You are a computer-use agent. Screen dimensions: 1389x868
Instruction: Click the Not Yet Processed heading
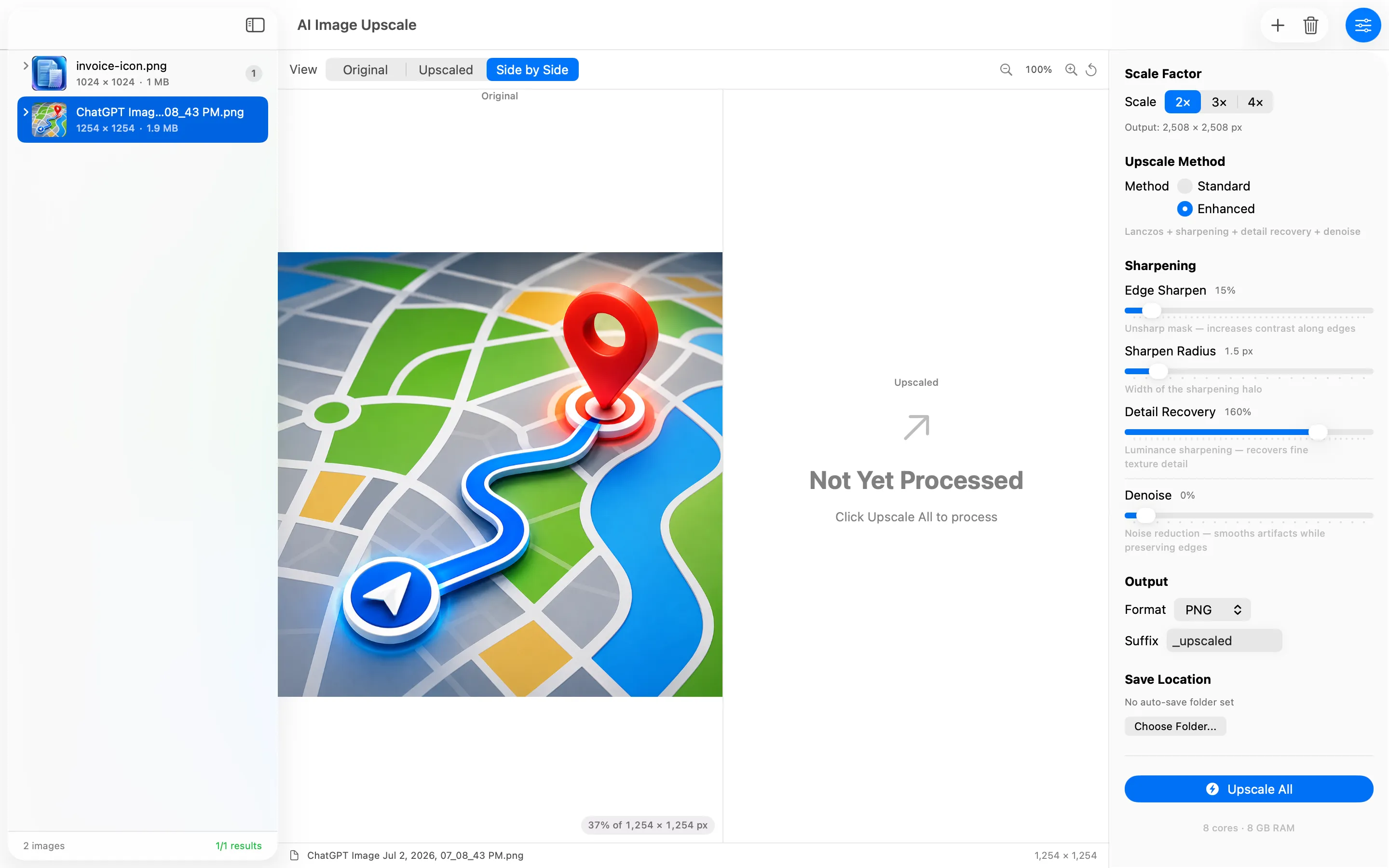pos(916,480)
